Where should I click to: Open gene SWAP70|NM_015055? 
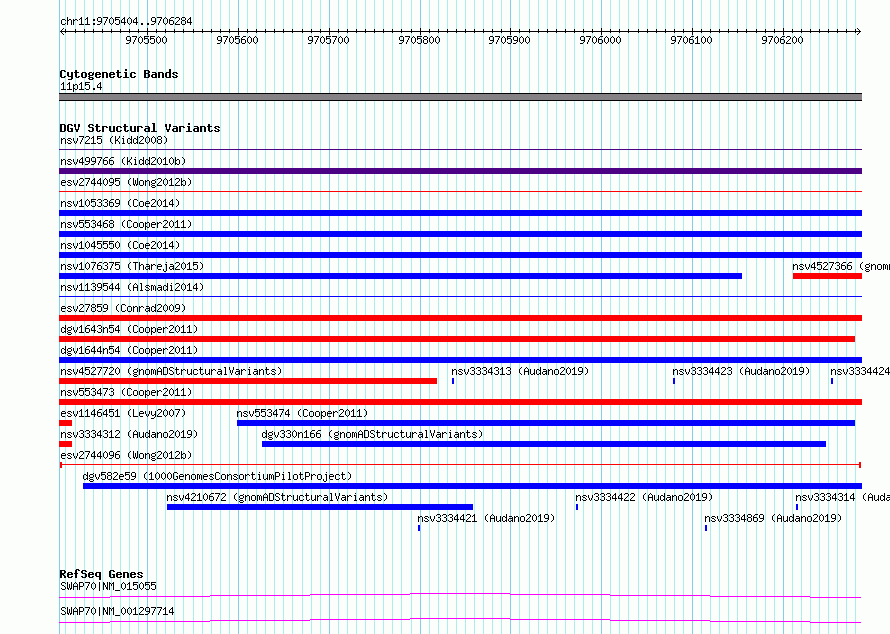click(x=108, y=586)
